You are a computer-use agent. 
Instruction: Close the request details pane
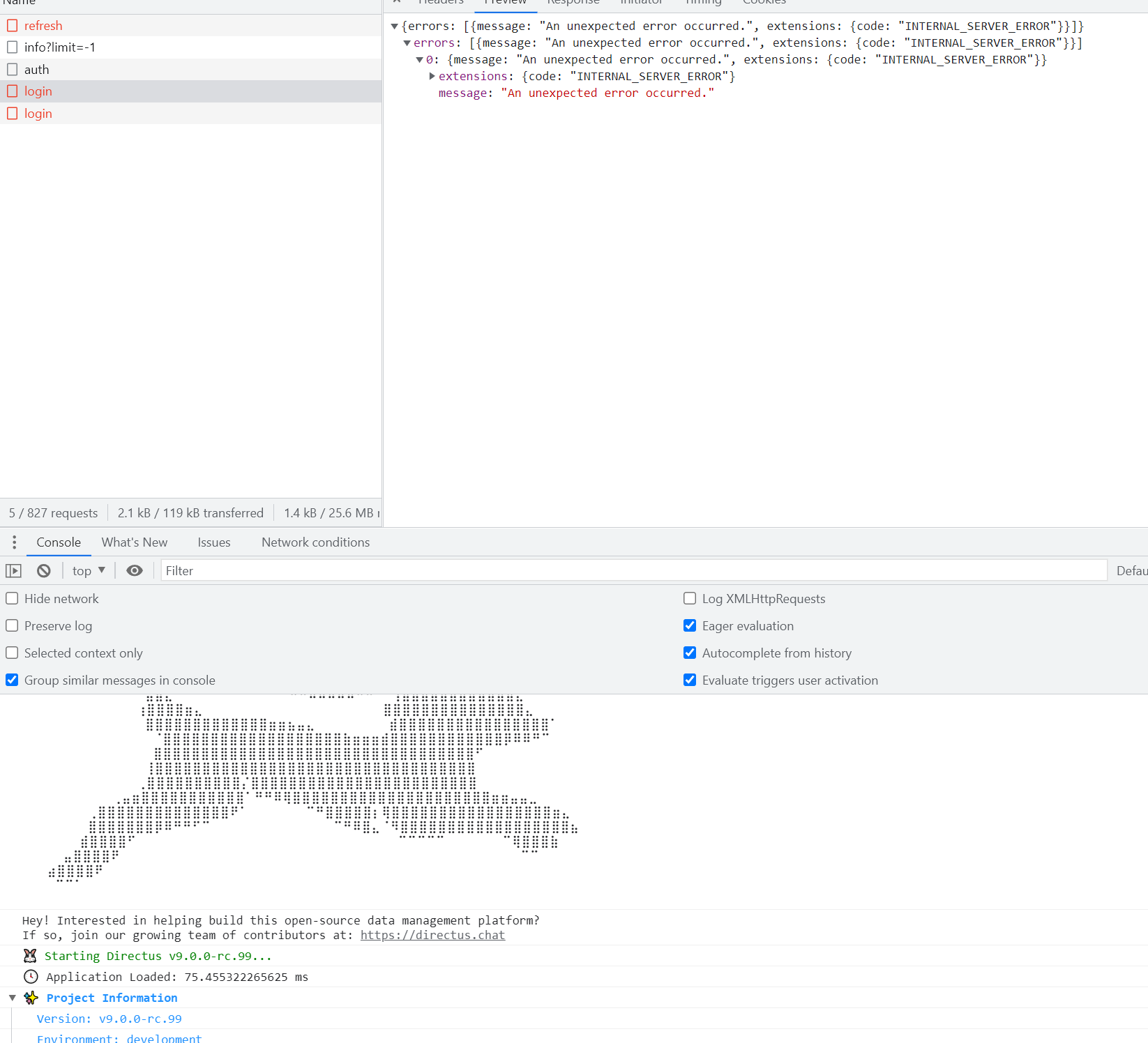(x=396, y=1)
